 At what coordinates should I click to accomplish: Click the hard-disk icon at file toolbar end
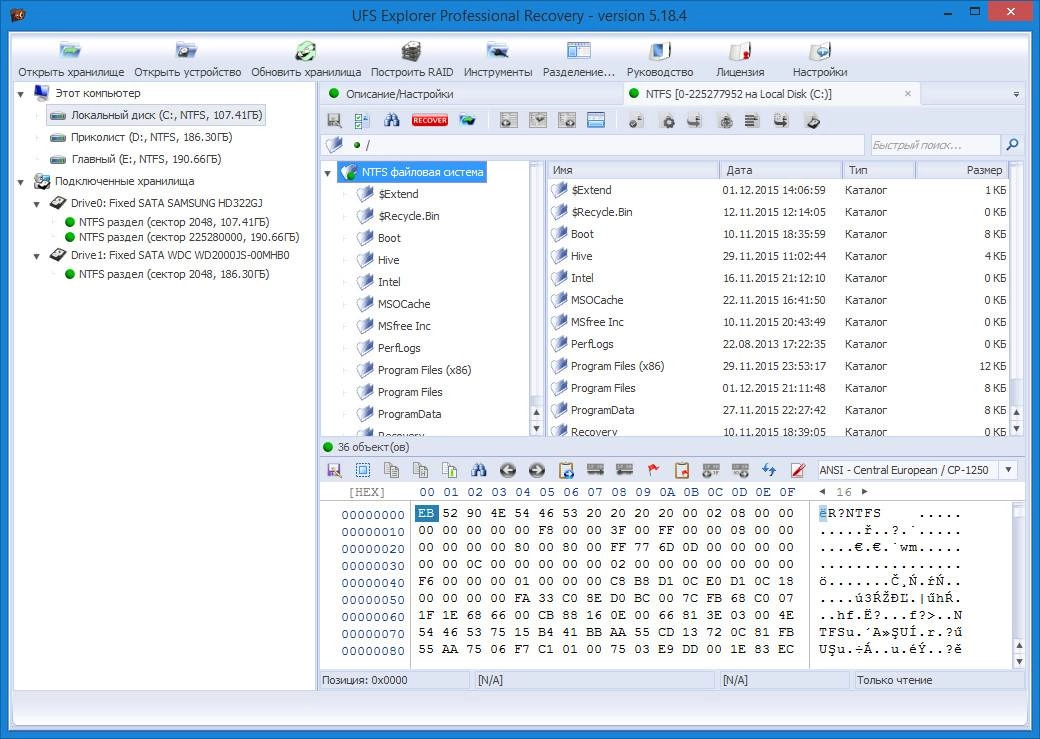click(812, 121)
